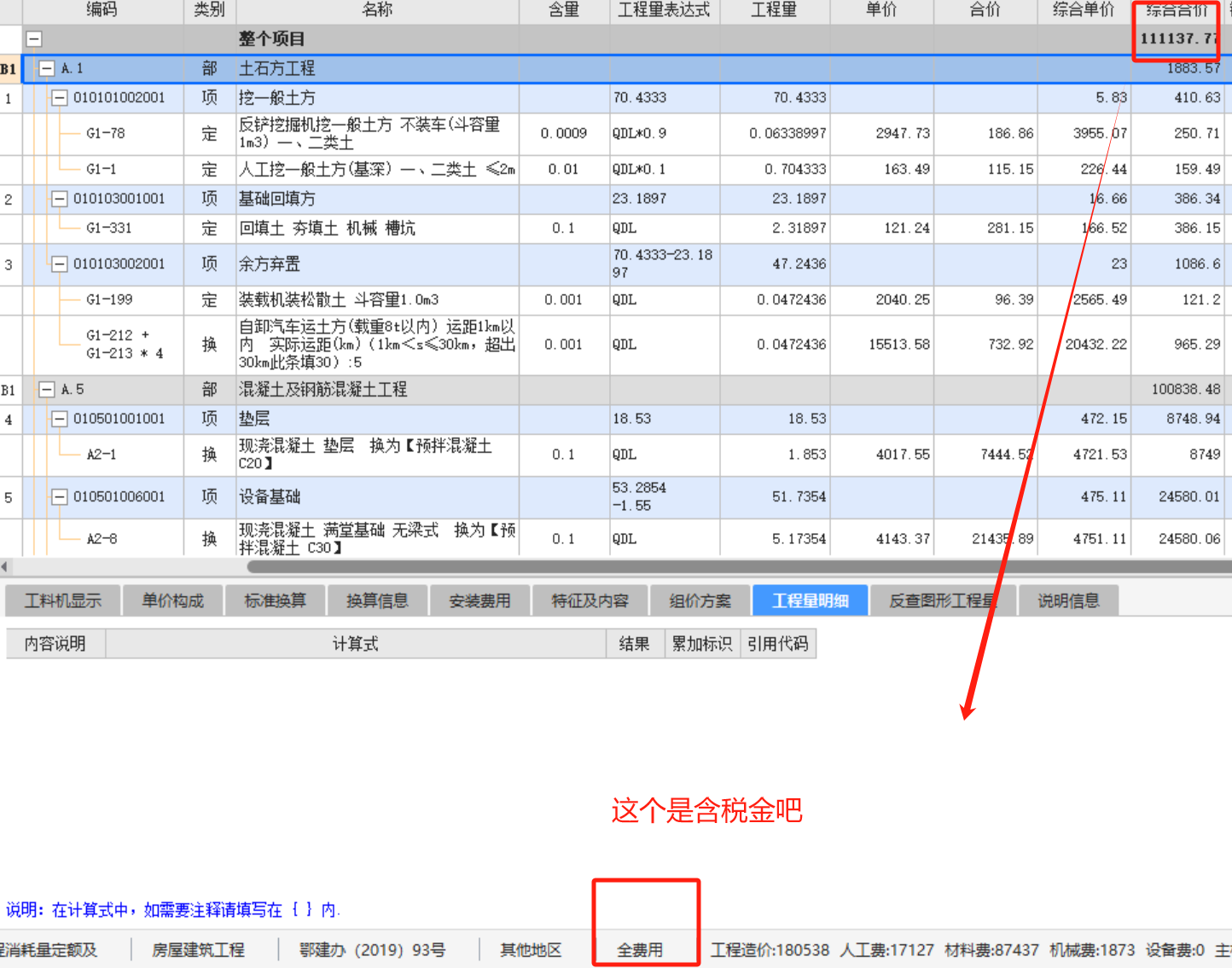This screenshot has height=968, width=1232.
Task: Select the 标准换算 tab
Action: [275, 600]
